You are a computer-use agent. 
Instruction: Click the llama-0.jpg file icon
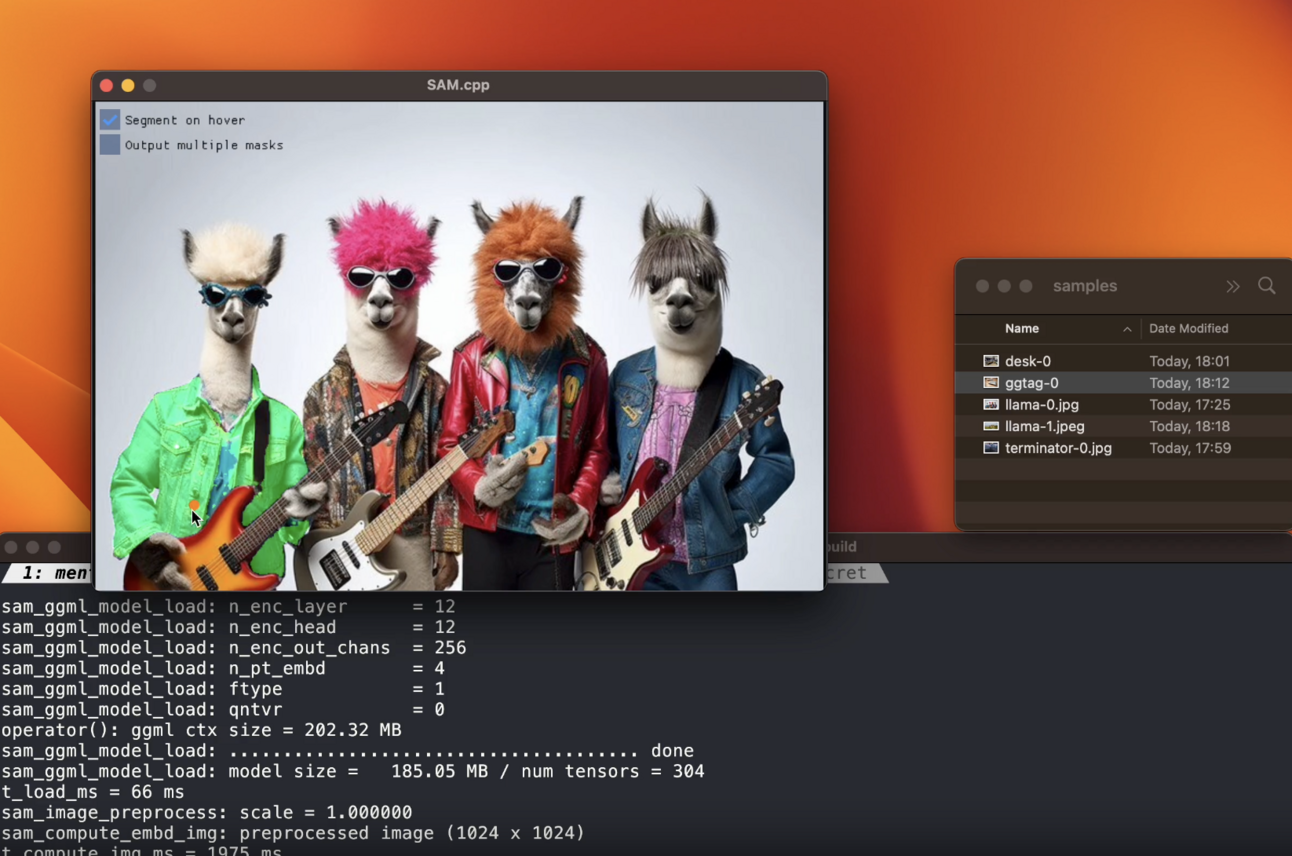[991, 405]
